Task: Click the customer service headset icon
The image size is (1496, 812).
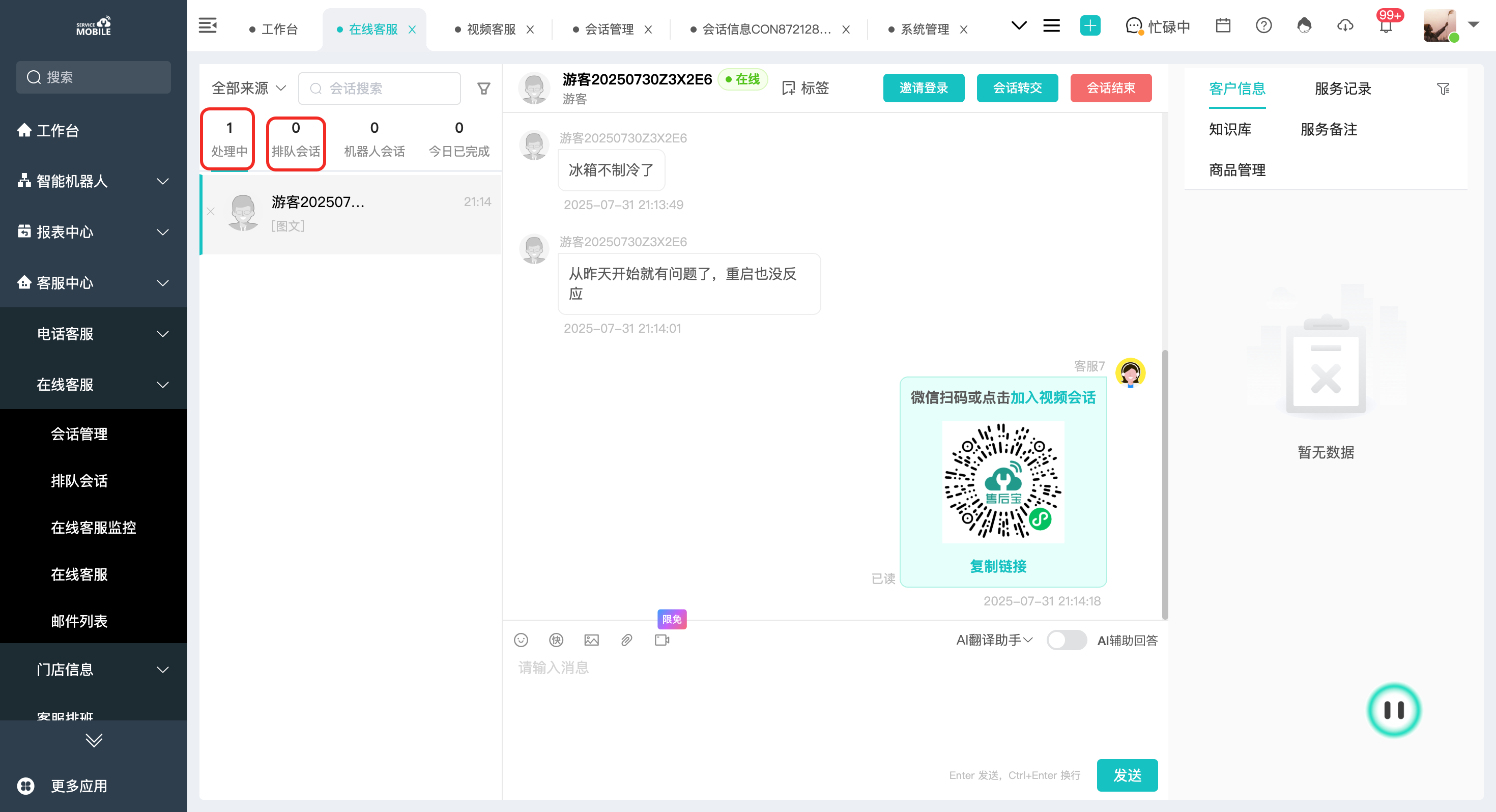Action: coord(1304,26)
